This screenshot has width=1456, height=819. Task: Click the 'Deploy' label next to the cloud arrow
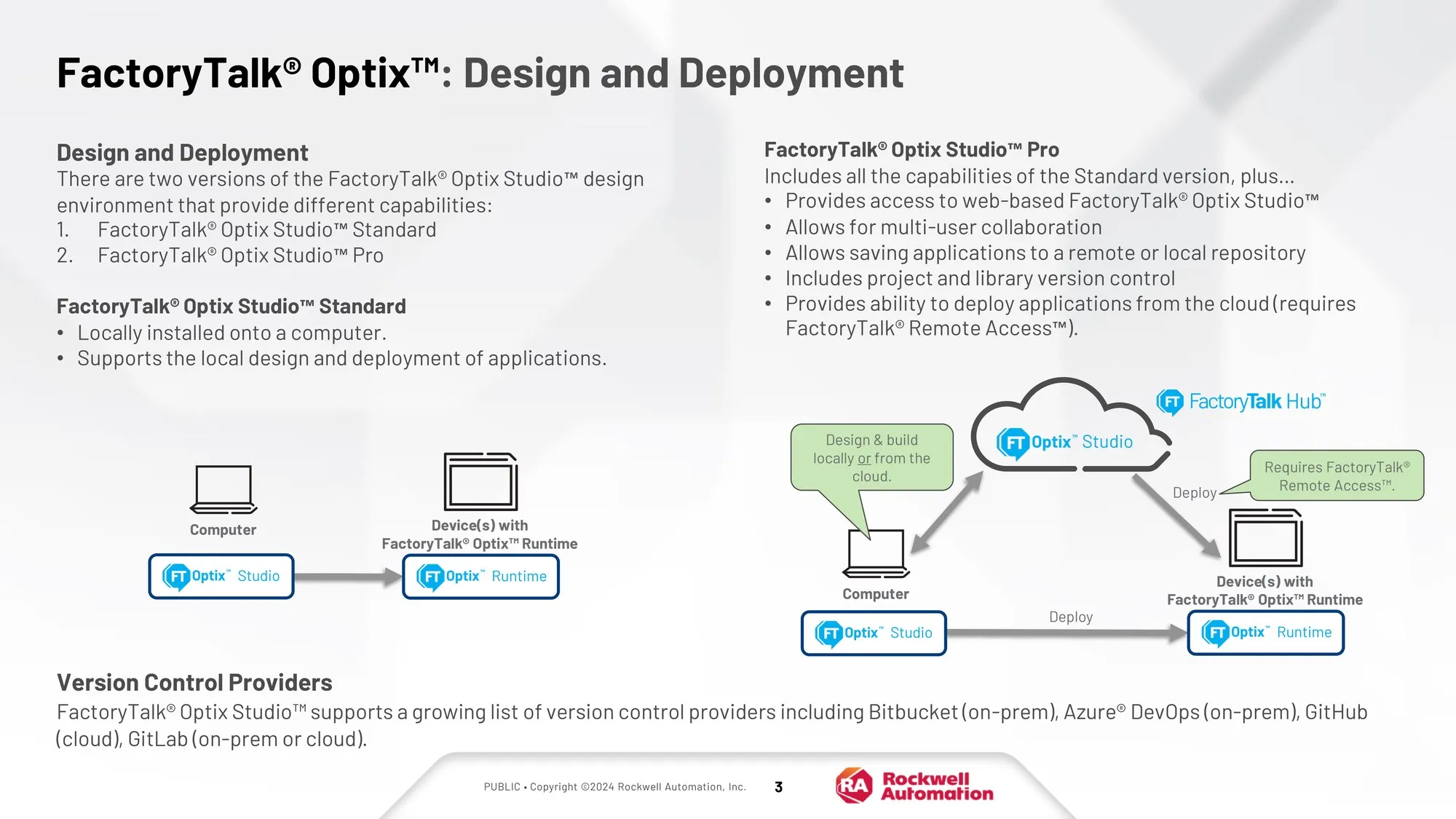pos(1195,493)
